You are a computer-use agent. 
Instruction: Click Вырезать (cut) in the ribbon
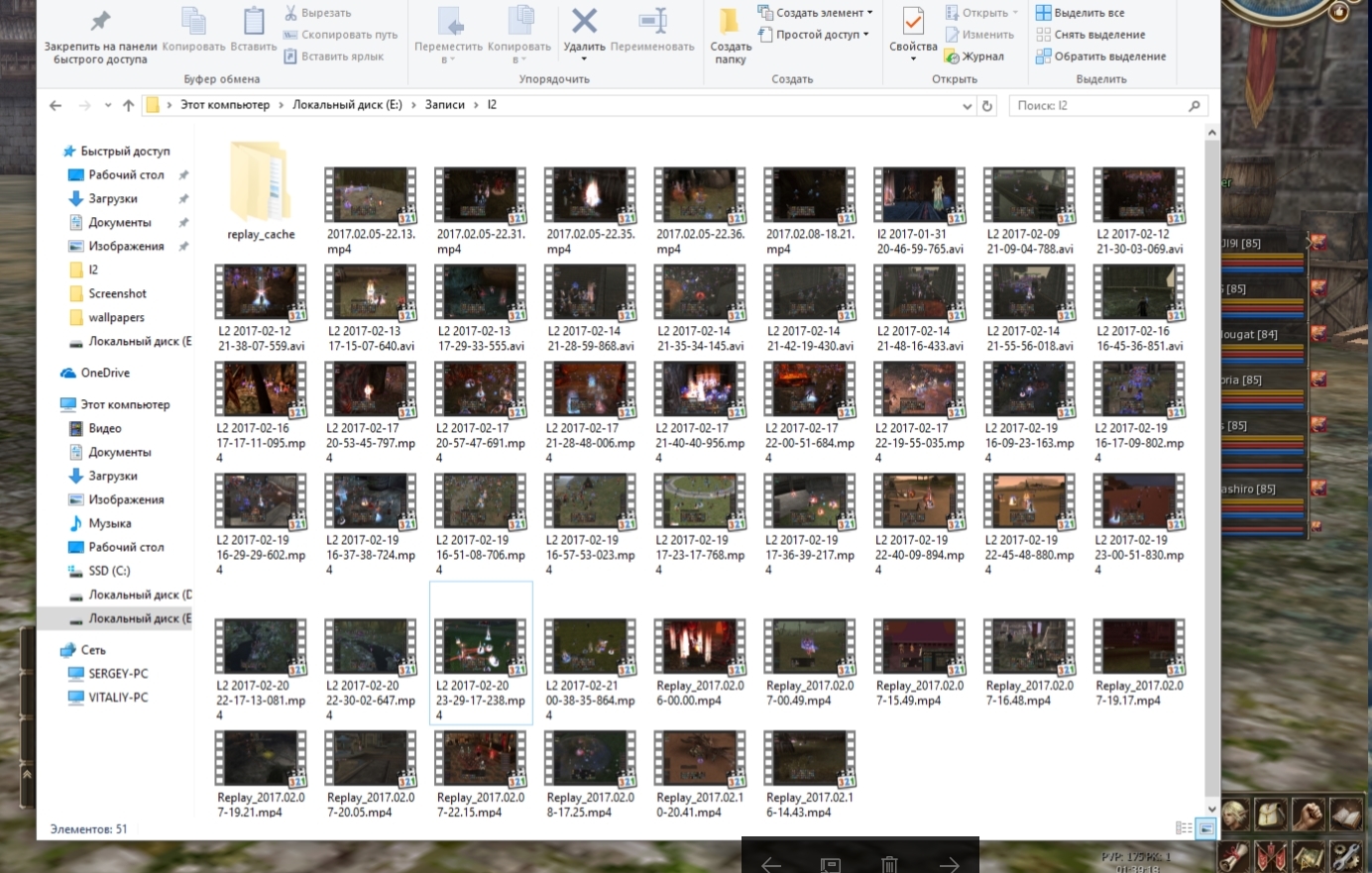pyautogui.click(x=318, y=13)
